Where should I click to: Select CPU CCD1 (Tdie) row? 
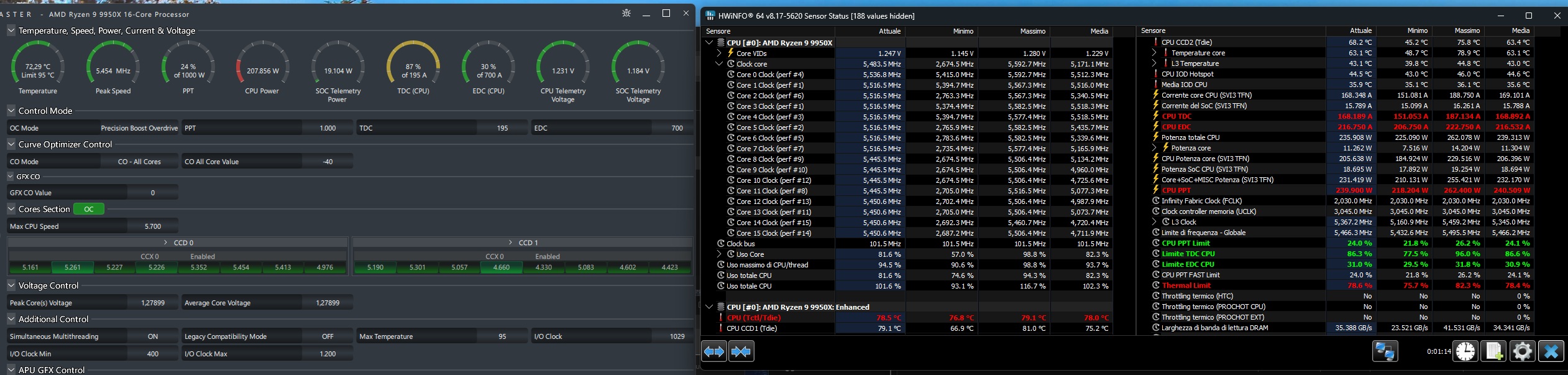tap(908, 328)
